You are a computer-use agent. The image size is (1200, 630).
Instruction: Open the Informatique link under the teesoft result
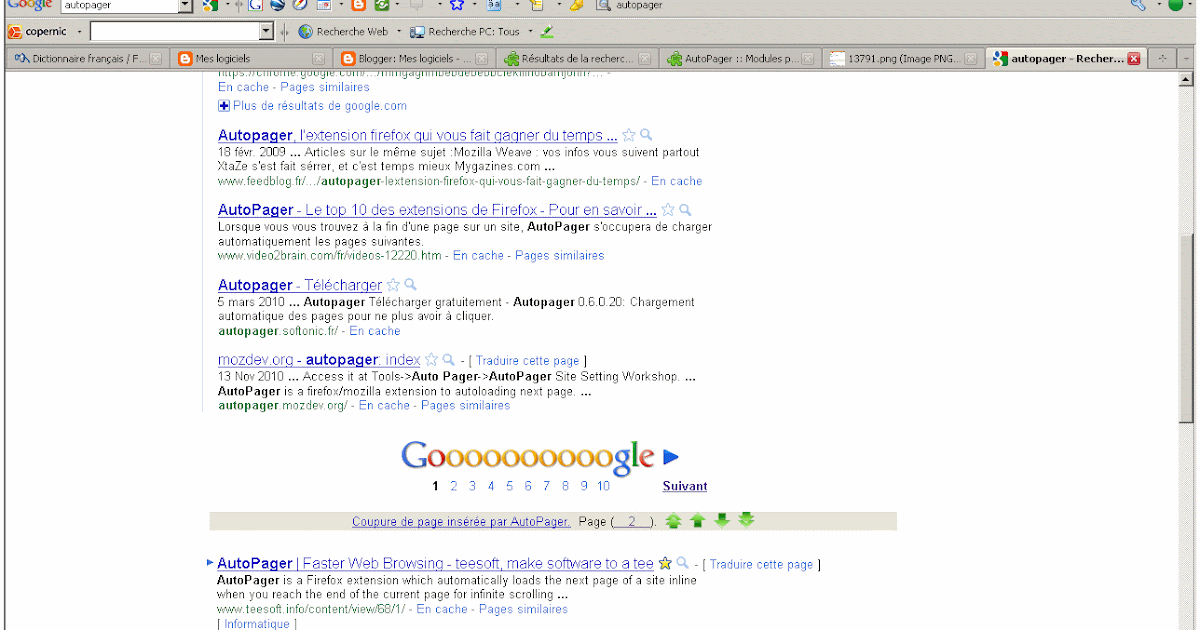point(257,624)
